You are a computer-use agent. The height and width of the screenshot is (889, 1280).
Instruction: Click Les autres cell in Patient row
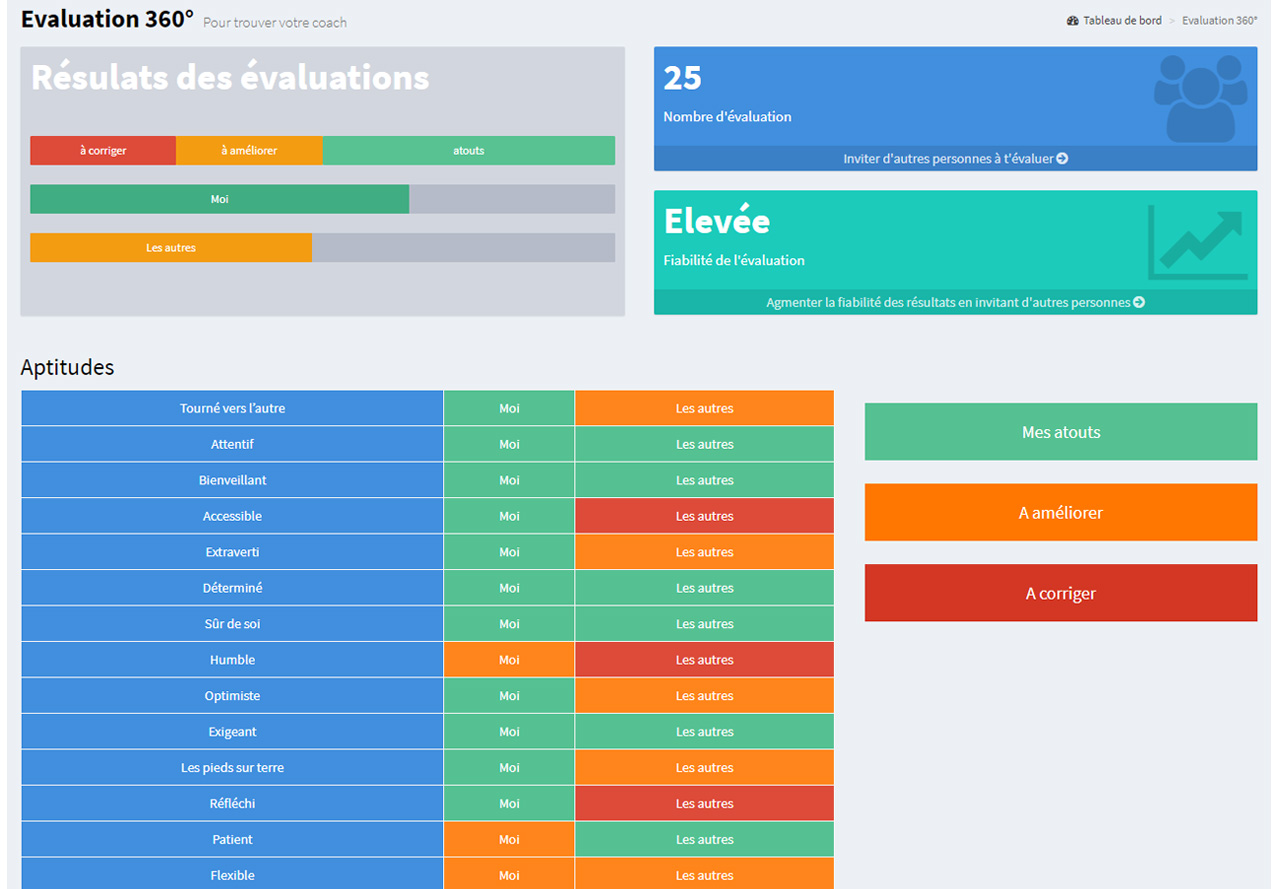(704, 840)
